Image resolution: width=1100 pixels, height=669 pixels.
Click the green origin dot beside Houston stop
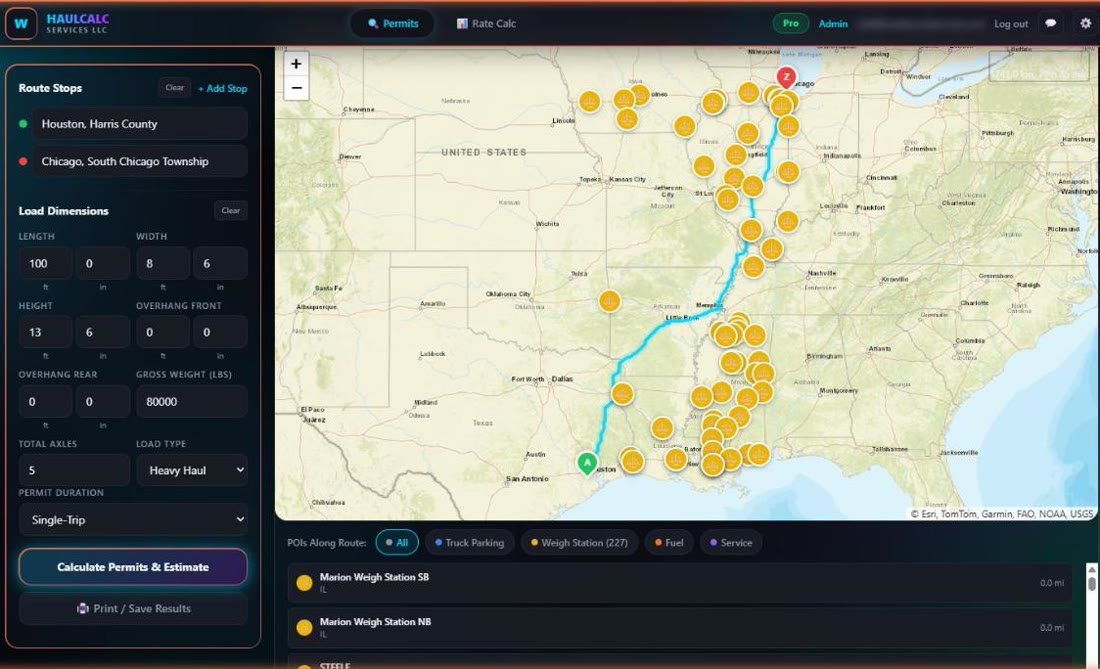(x=23, y=124)
